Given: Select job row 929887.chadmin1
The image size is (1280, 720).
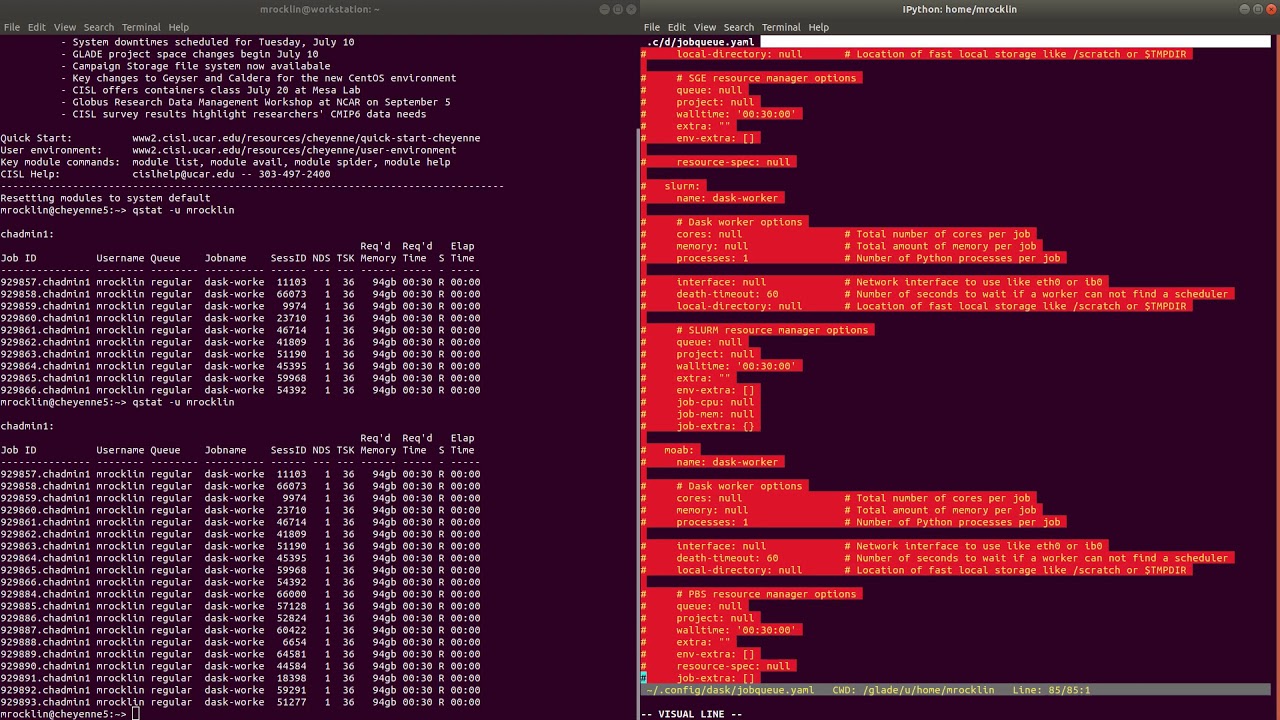Looking at the screenshot, I should (240, 630).
